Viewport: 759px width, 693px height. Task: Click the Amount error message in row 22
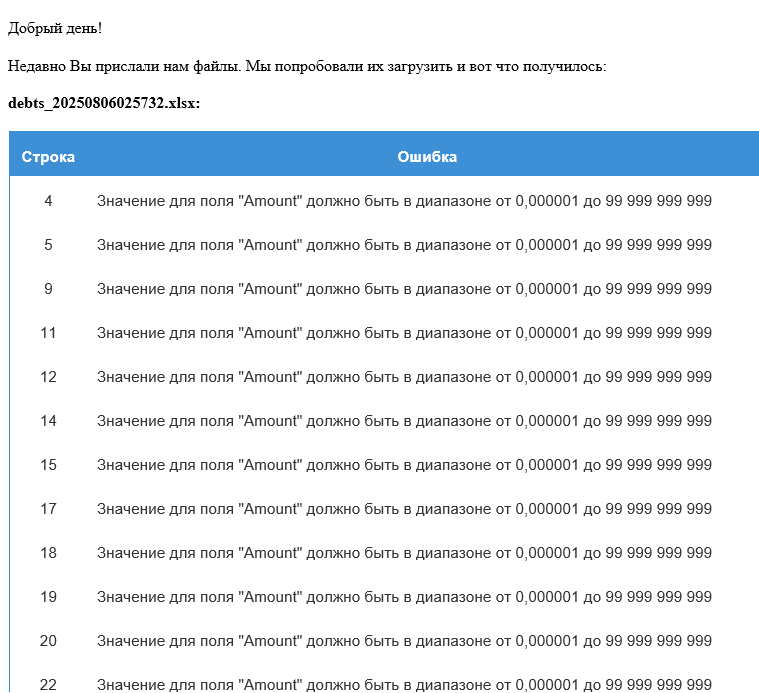pos(404,685)
